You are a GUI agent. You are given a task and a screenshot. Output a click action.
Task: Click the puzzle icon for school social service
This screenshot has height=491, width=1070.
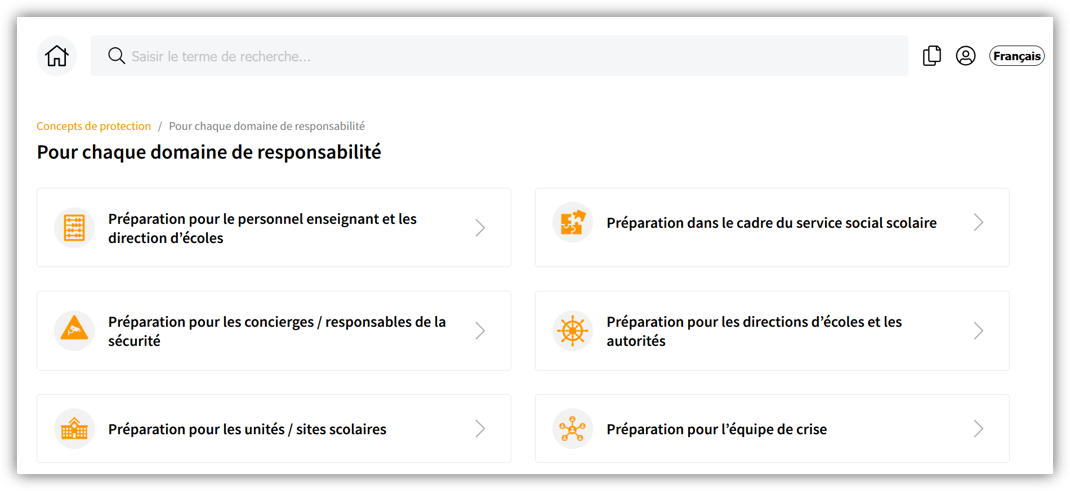[x=572, y=223]
